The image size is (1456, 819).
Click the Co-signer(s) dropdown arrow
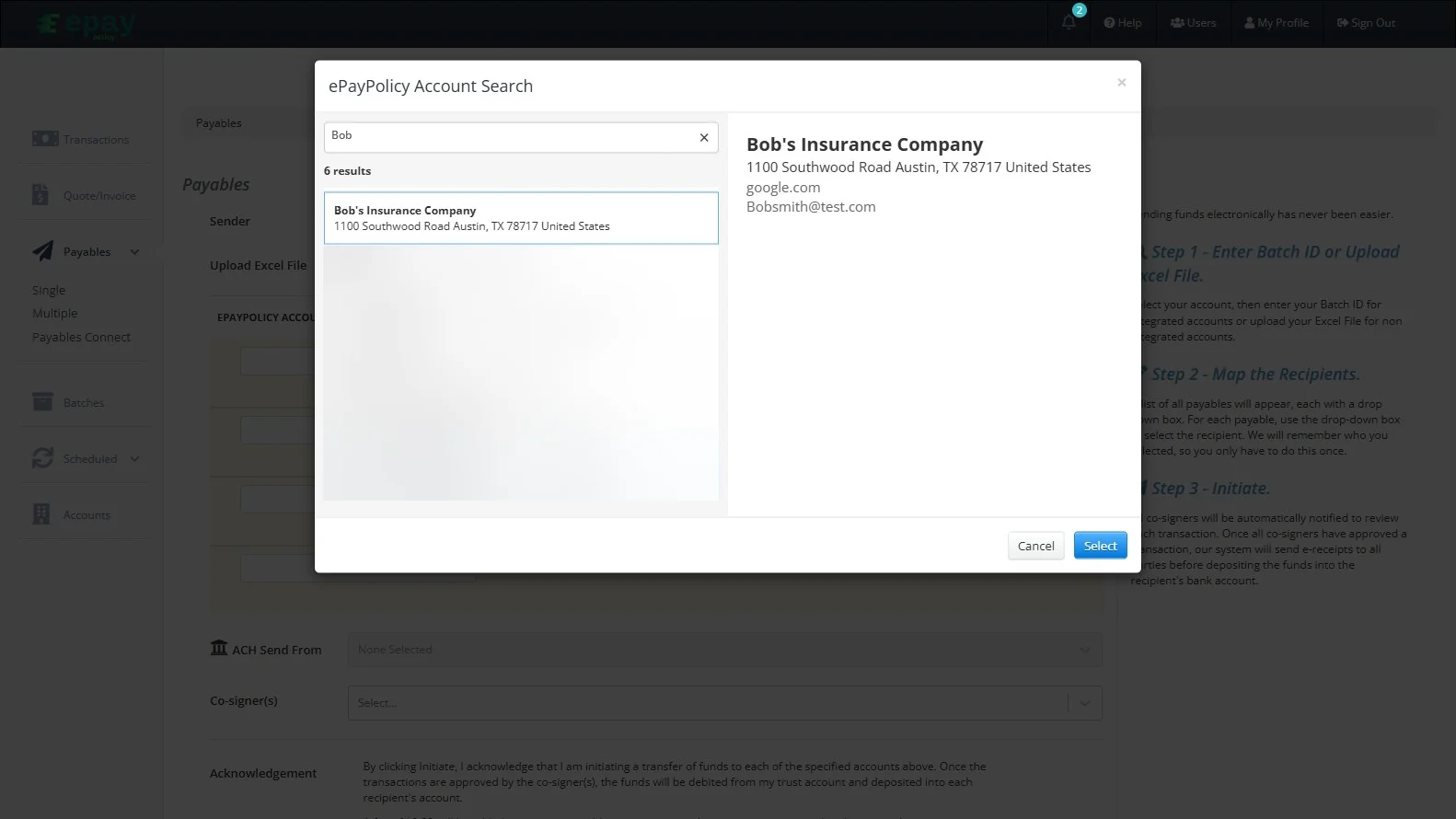pos(1085,703)
